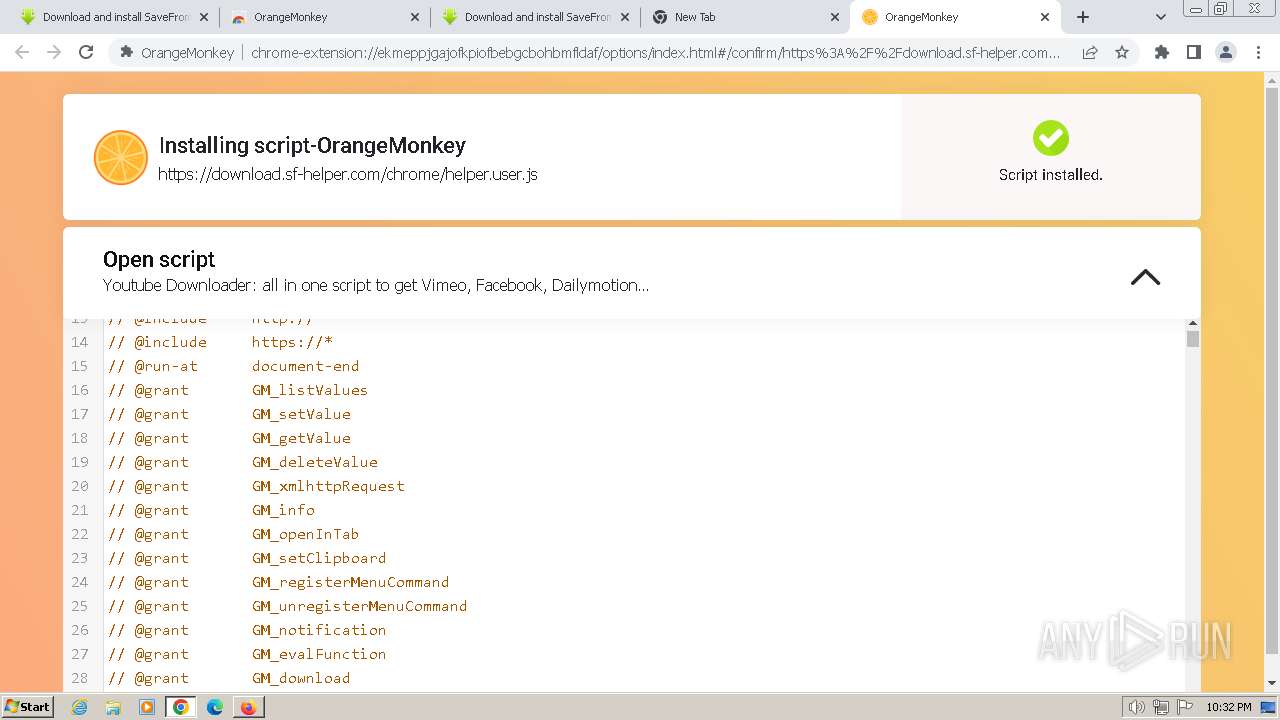Close the New Tab tab
This screenshot has width=1280, height=720.
pyautogui.click(x=834, y=17)
